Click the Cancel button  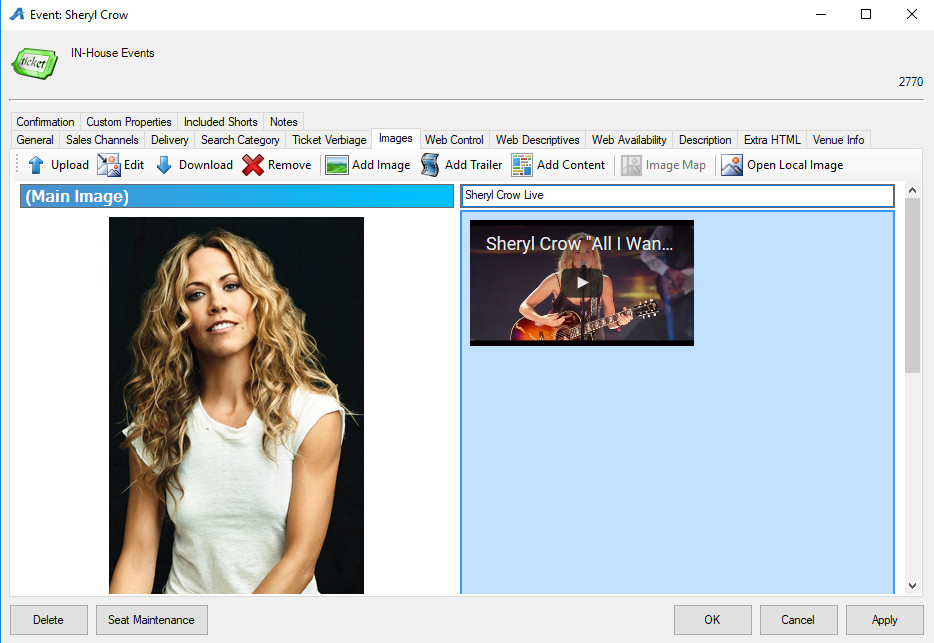798,620
